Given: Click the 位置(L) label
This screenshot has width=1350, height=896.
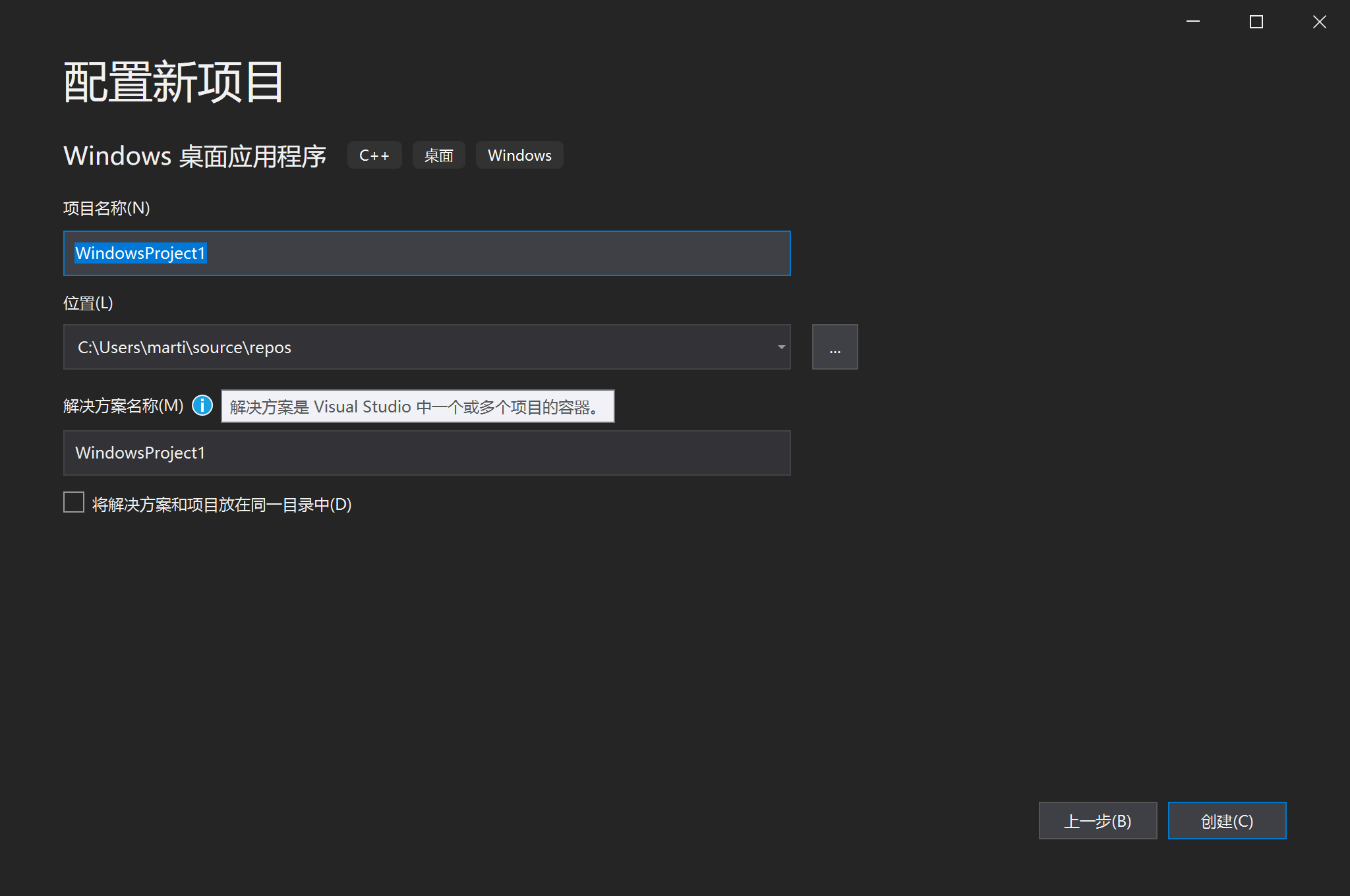Looking at the screenshot, I should coord(88,303).
